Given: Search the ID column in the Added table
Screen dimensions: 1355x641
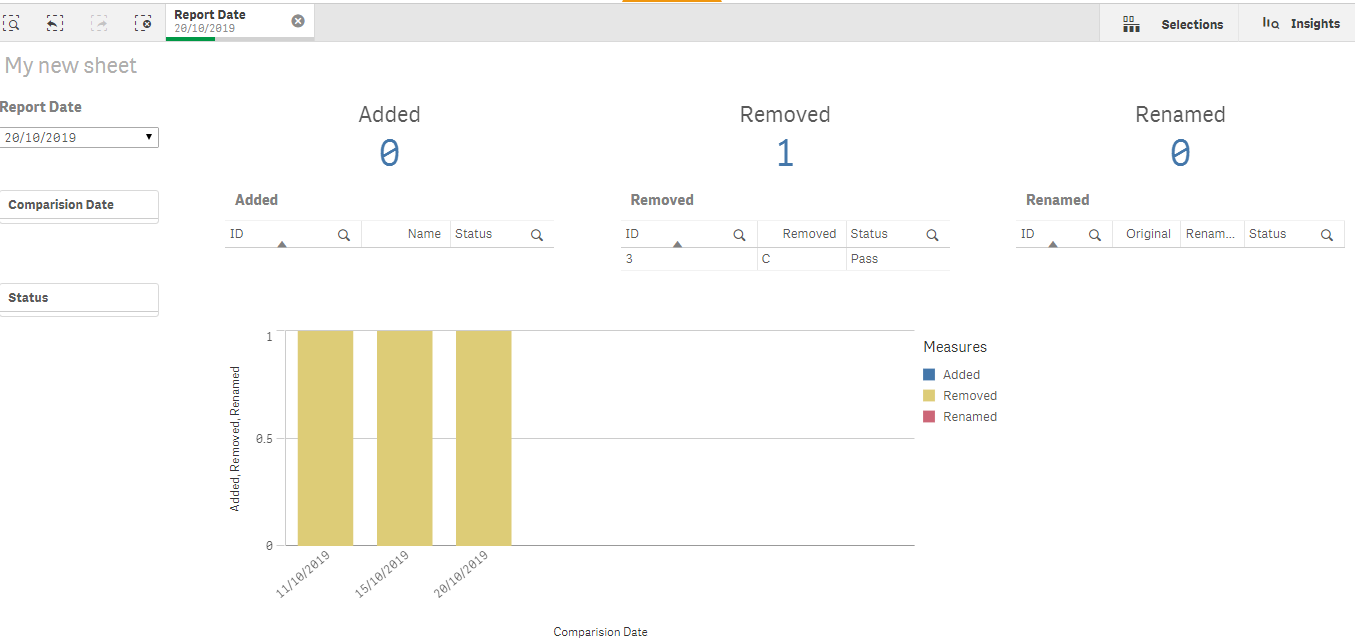Looking at the screenshot, I should click(x=344, y=235).
